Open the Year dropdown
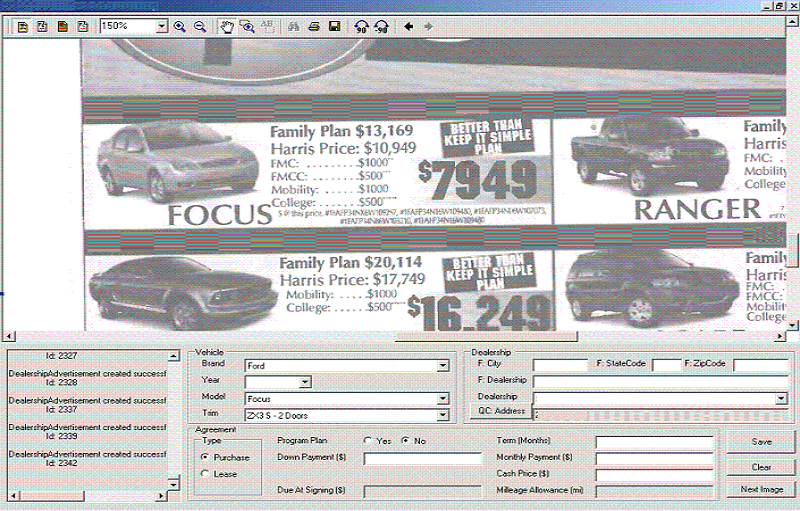This screenshot has height=511, width=800. 305,382
